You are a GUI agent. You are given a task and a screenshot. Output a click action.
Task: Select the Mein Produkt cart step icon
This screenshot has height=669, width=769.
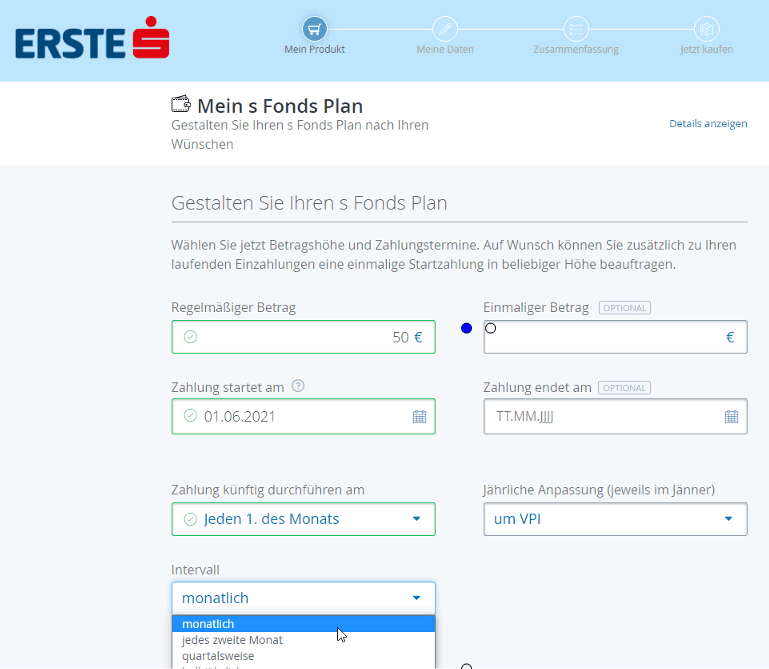tap(314, 29)
